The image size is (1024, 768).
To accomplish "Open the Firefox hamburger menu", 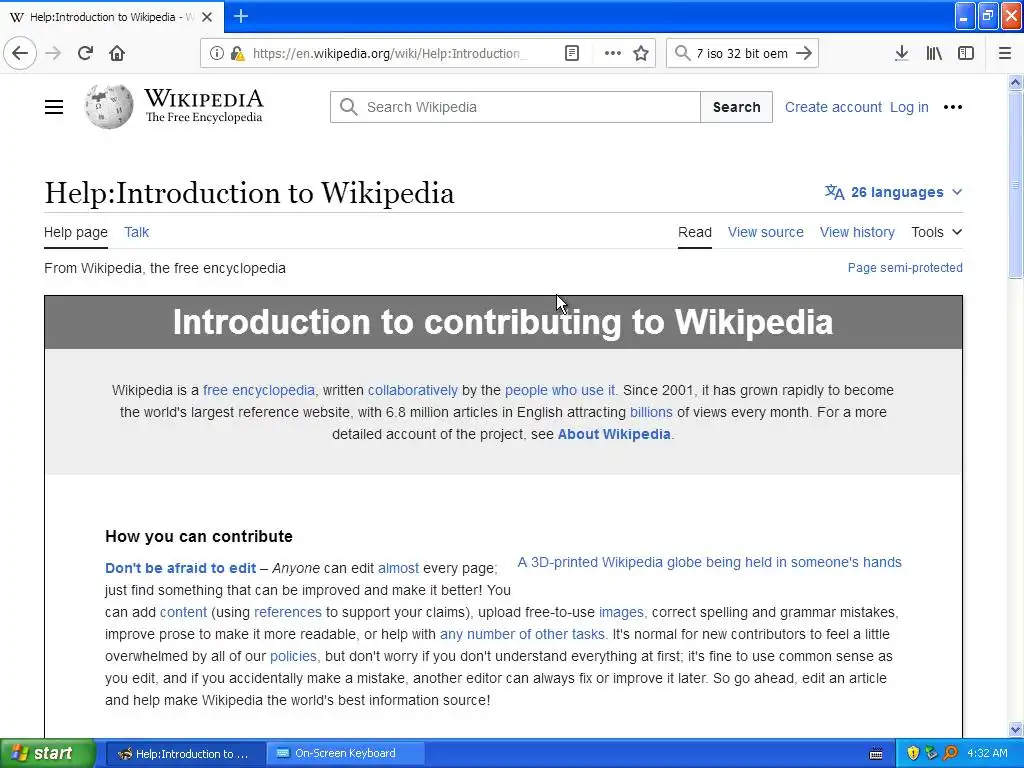I will coord(1005,53).
